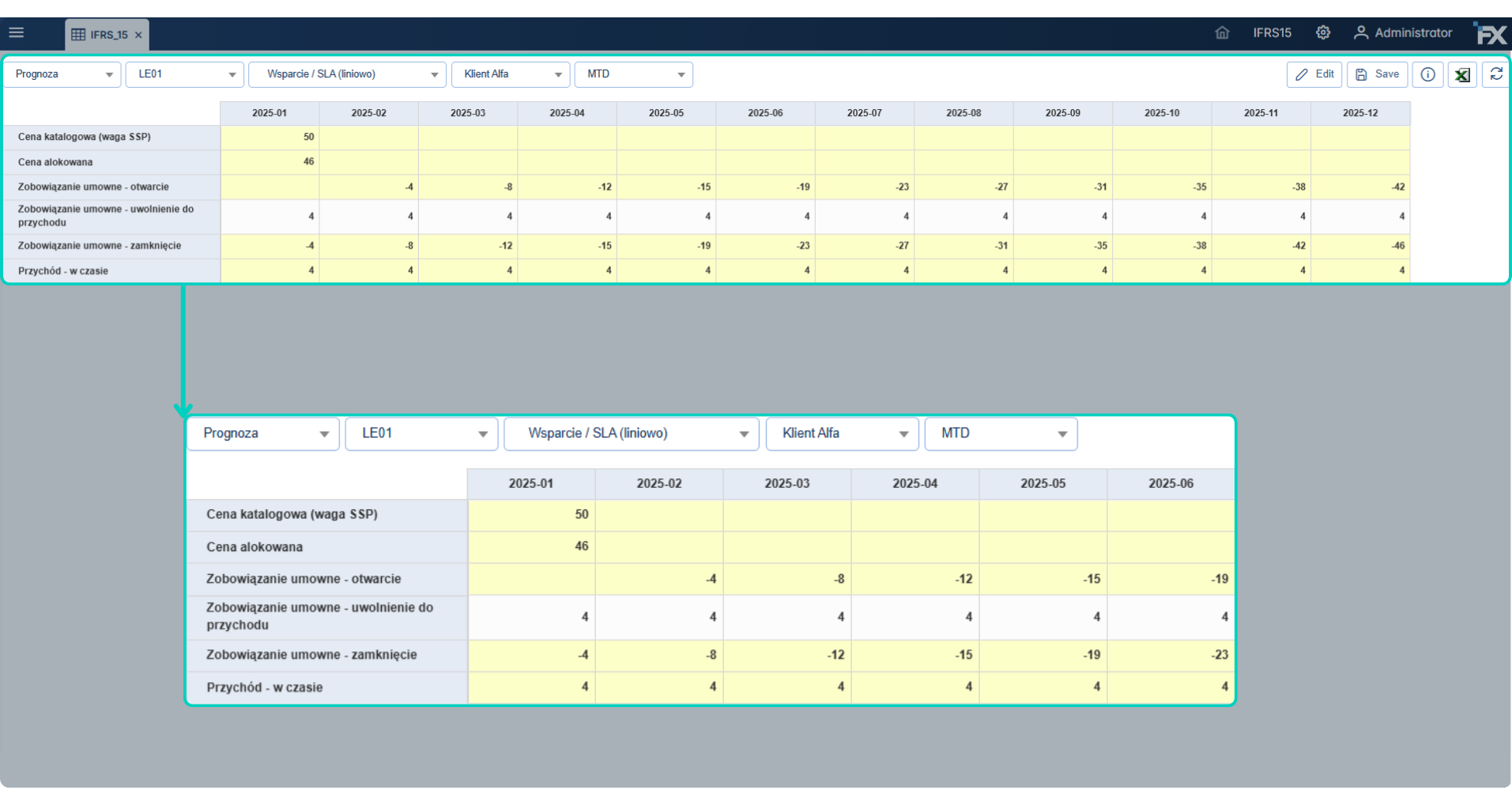The width and height of the screenshot is (1512, 805).
Task: Click the 2025-03 header in enlarged table
Action: (x=787, y=484)
